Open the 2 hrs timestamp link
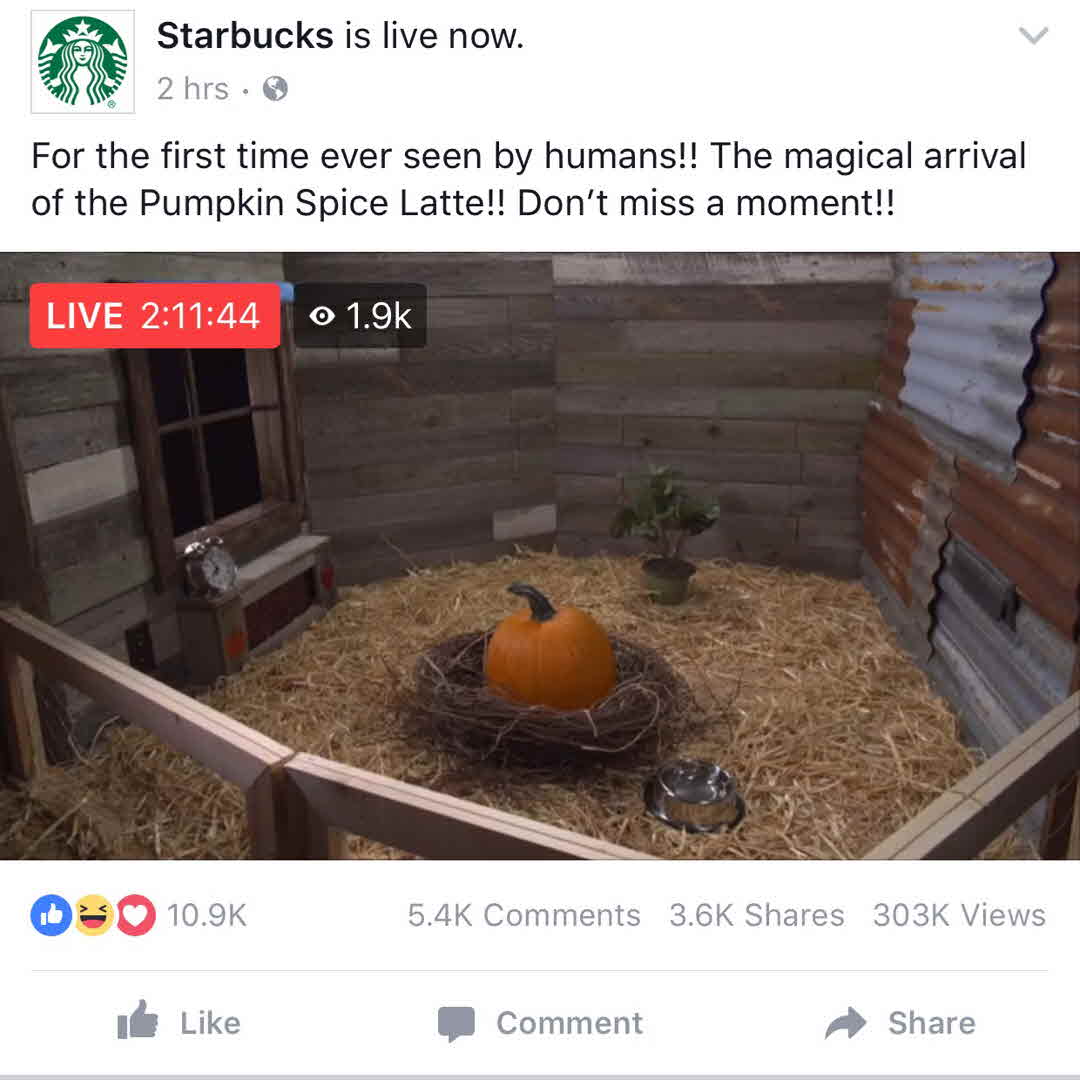Viewport: 1080px width, 1080px height. pos(193,89)
